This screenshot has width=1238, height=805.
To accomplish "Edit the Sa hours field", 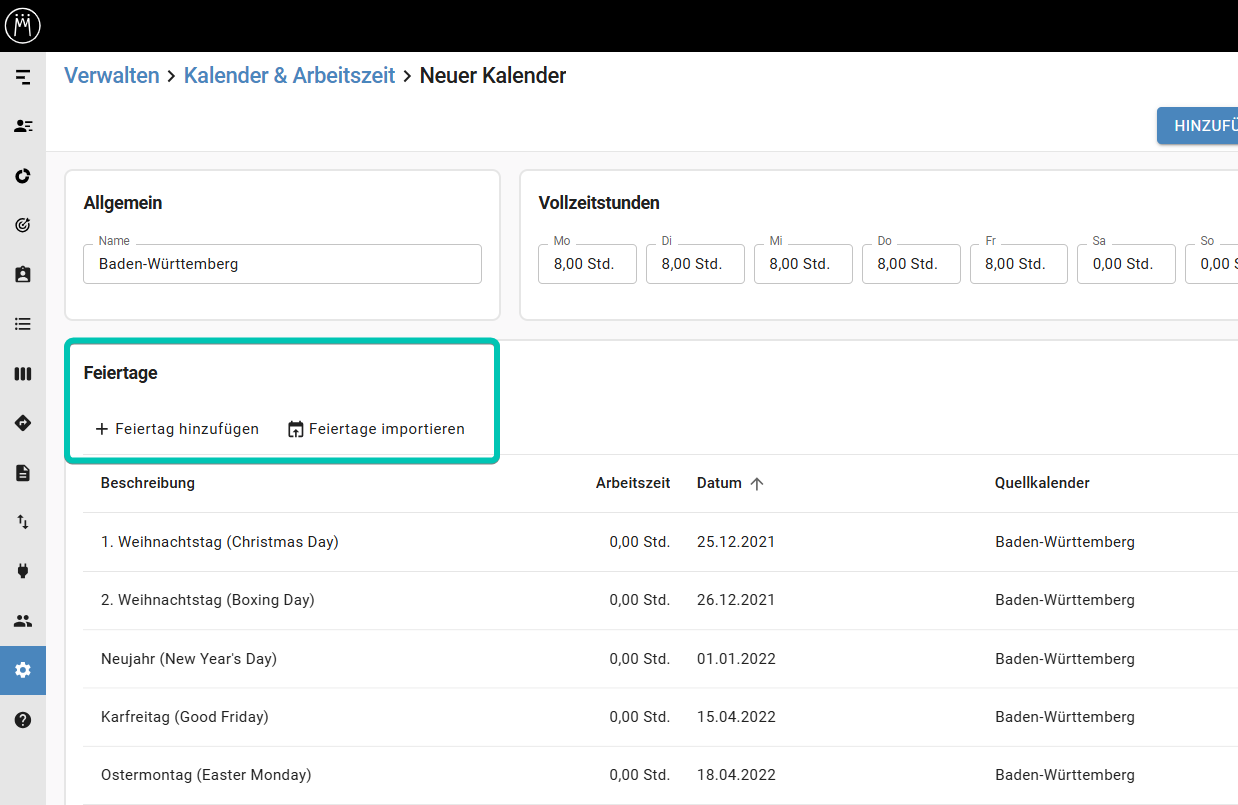I will point(1126,264).
